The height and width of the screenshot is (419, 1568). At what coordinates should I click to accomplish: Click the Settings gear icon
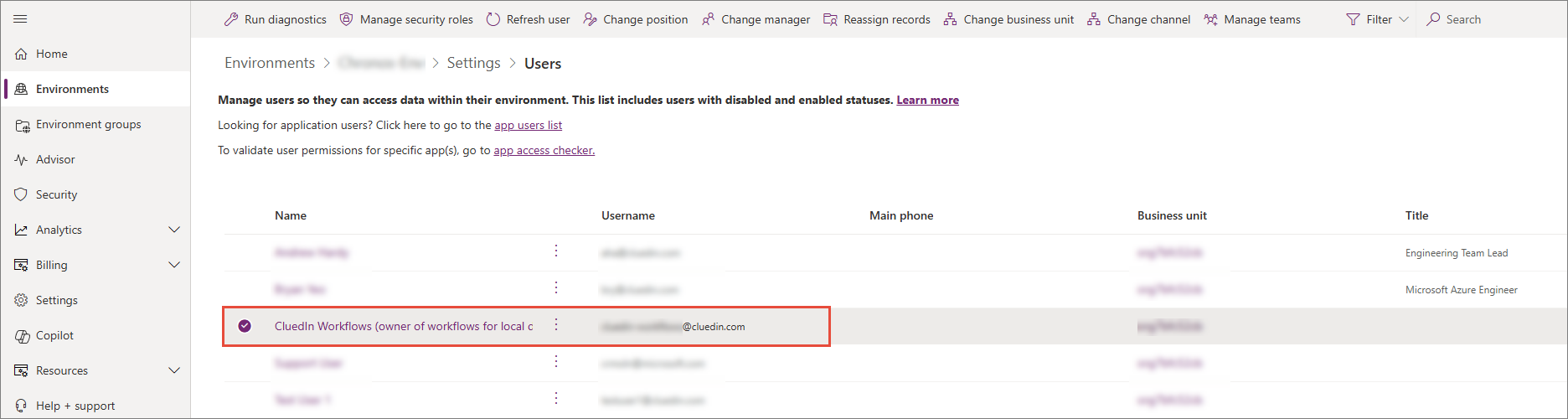click(21, 300)
